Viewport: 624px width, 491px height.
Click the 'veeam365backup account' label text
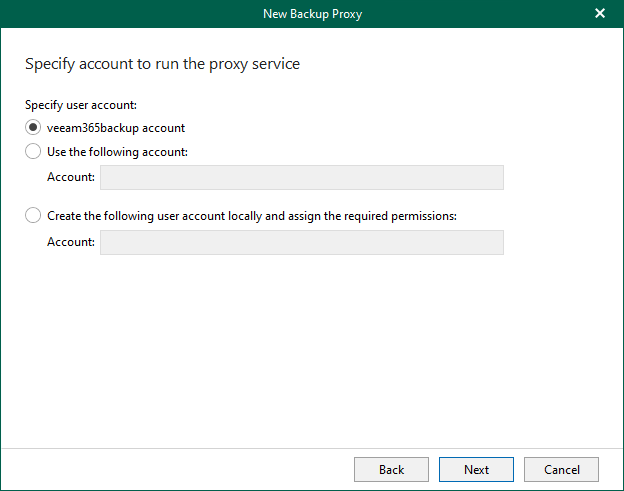(x=116, y=128)
